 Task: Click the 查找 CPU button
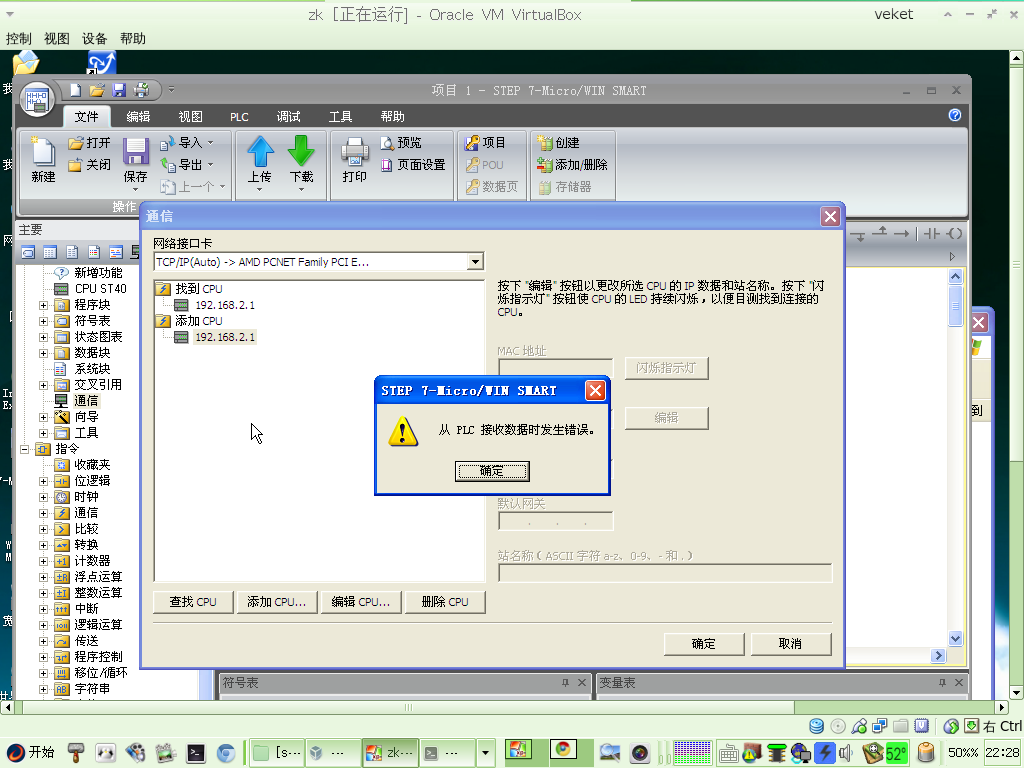[x=193, y=601]
